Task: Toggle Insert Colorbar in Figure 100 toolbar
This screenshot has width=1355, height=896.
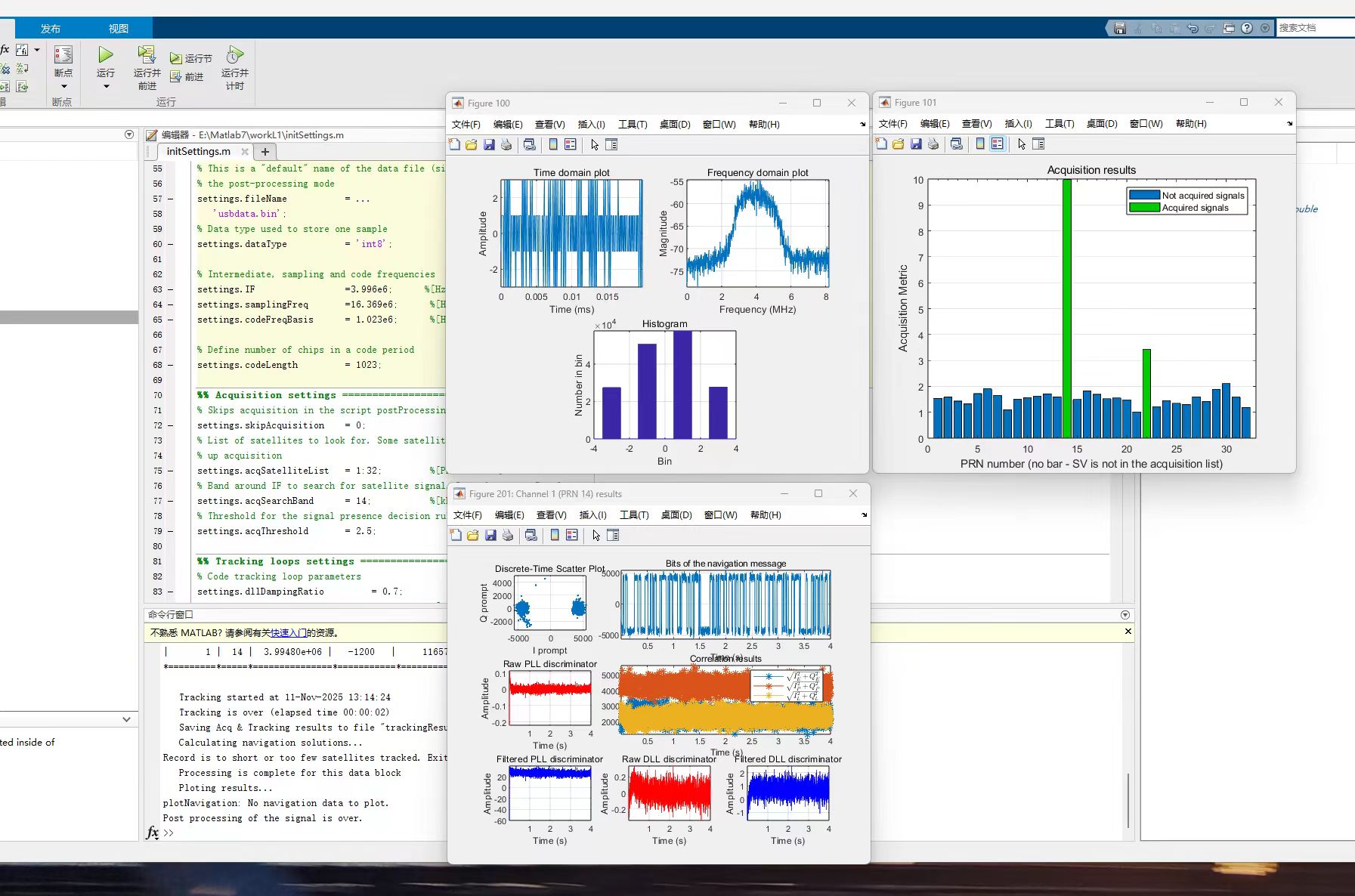Action: pyautogui.click(x=553, y=145)
